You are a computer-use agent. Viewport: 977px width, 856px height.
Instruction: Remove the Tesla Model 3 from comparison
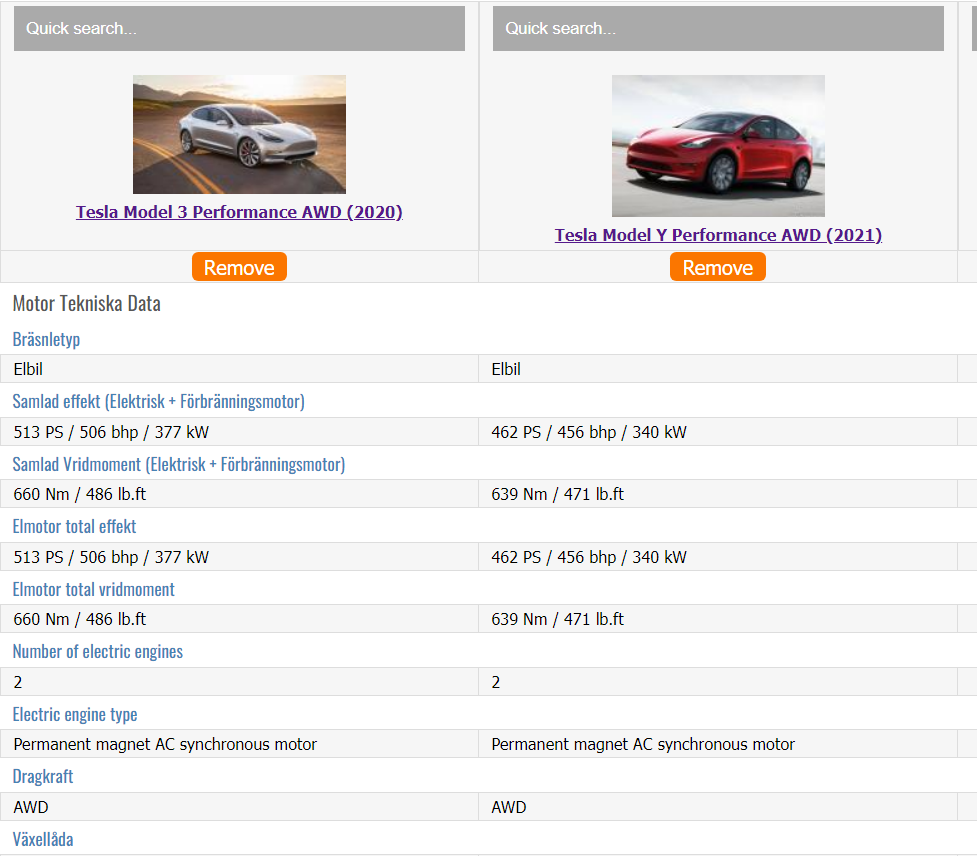[x=239, y=267]
